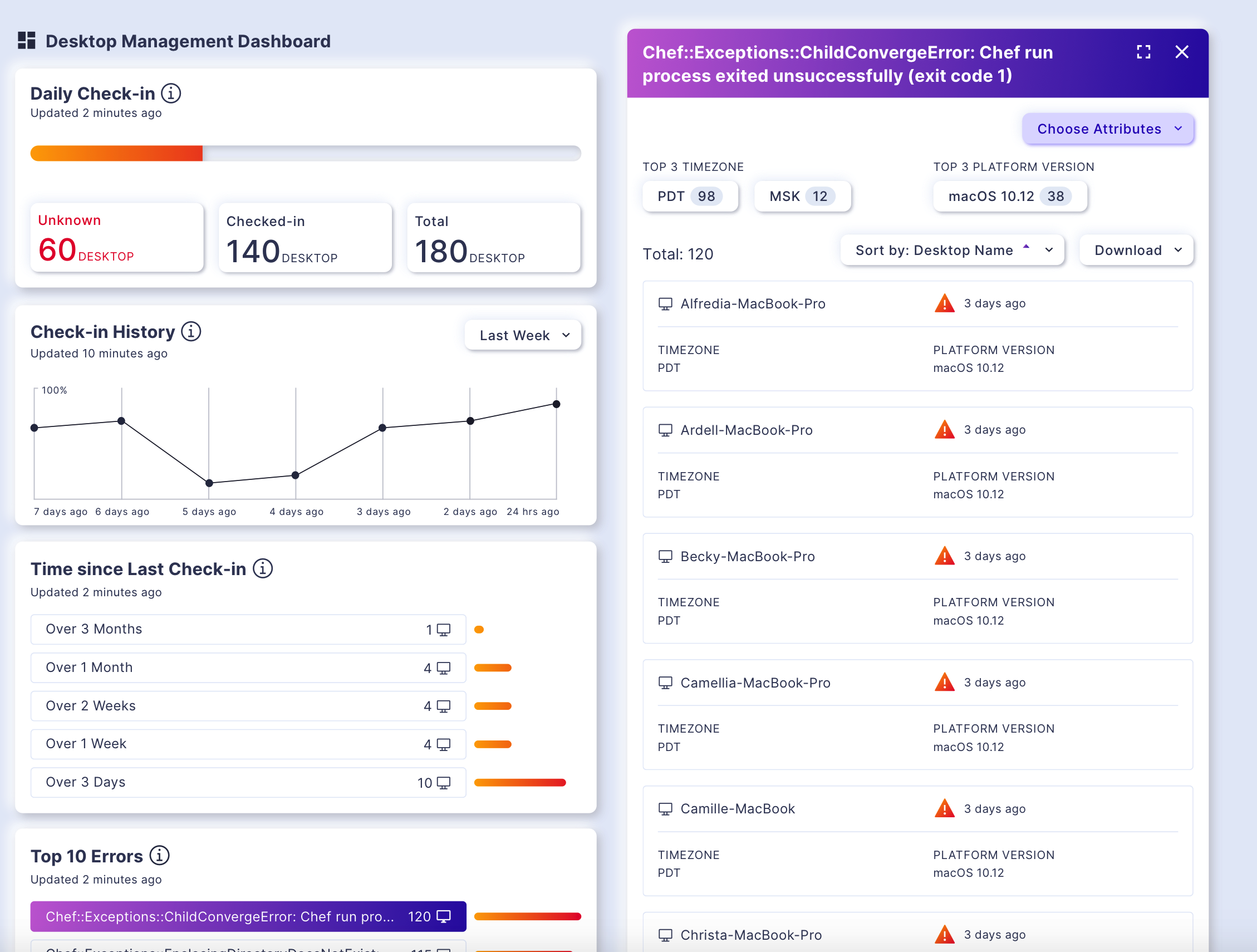The image size is (1257, 952).
Task: Click the Top 10 Errors info icon
Action: (159, 855)
